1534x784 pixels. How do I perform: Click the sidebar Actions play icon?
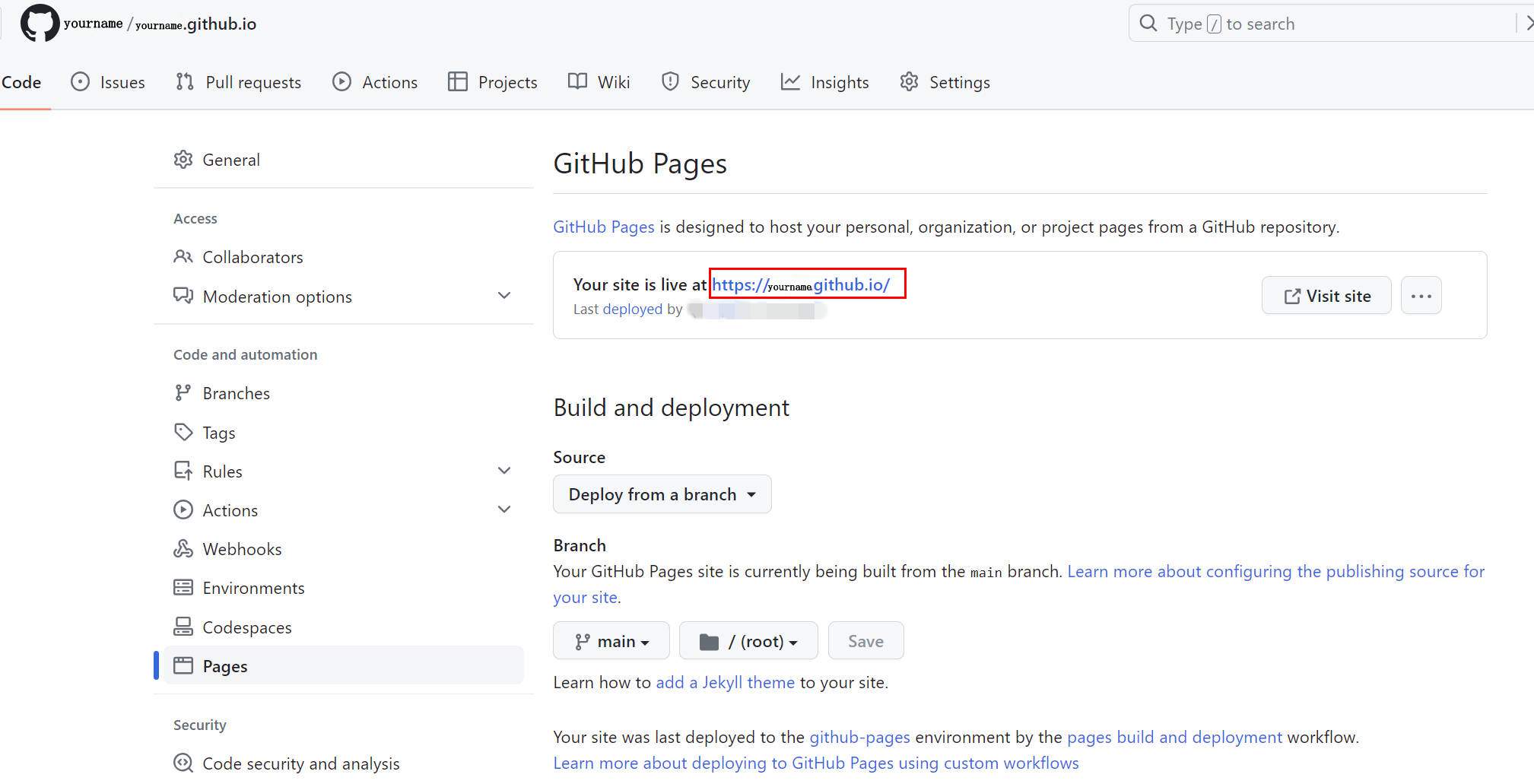coord(183,510)
